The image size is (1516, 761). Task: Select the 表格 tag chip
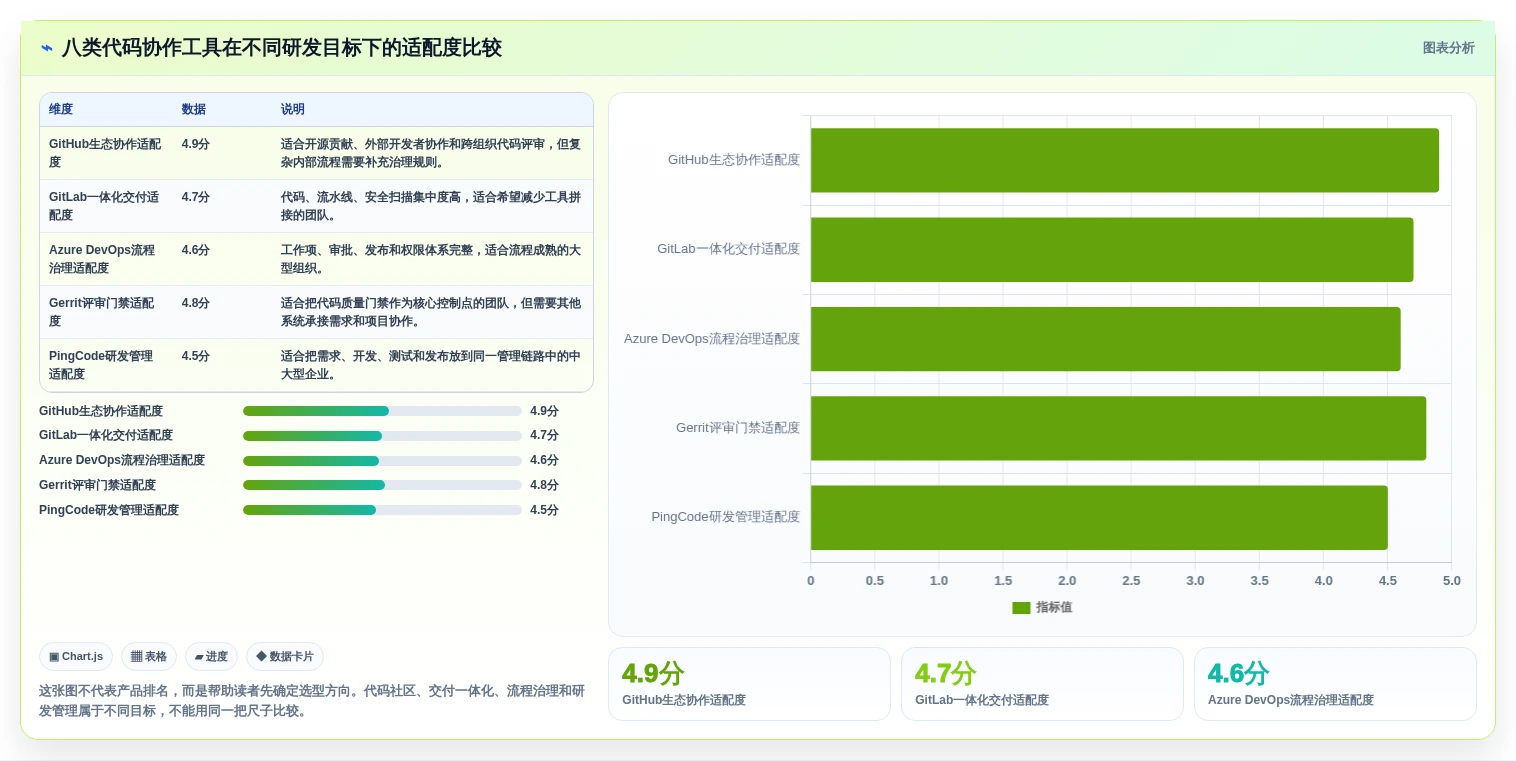pos(149,657)
